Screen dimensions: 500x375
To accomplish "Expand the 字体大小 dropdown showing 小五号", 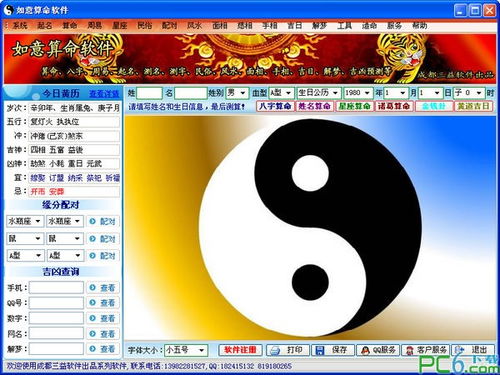I will tap(186, 350).
